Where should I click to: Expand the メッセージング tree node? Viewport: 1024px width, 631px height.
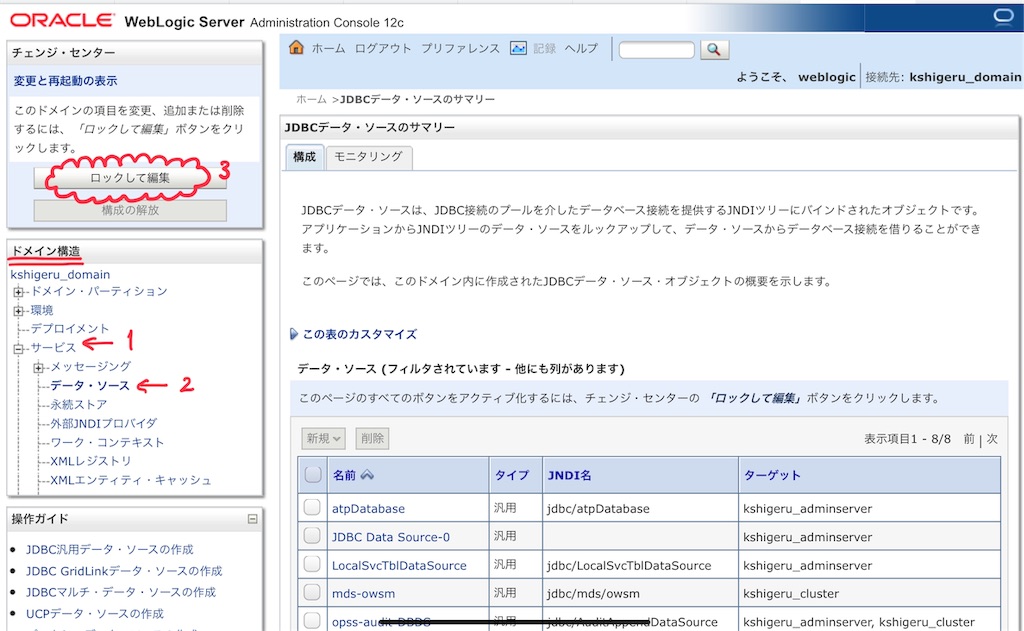[x=39, y=368]
